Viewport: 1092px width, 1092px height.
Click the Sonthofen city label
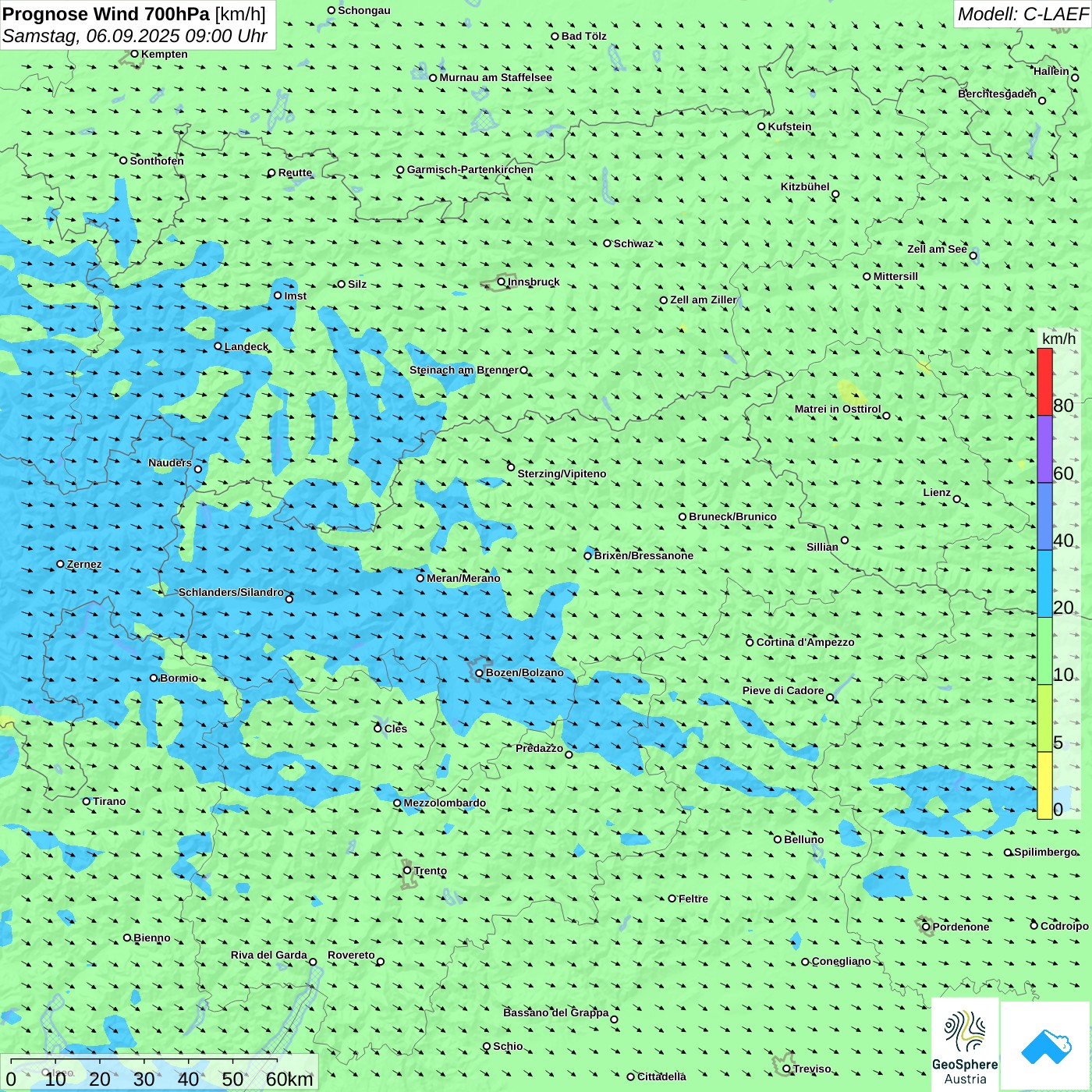point(157,161)
